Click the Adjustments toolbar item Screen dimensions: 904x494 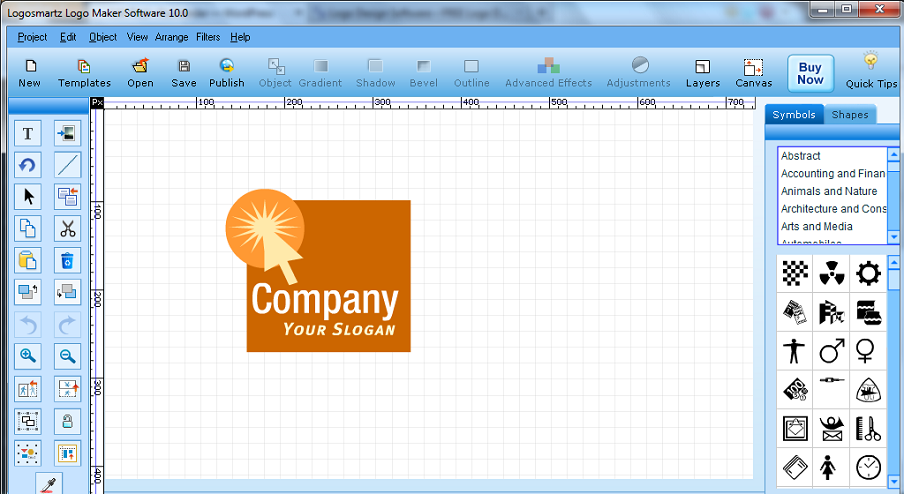pyautogui.click(x=639, y=73)
